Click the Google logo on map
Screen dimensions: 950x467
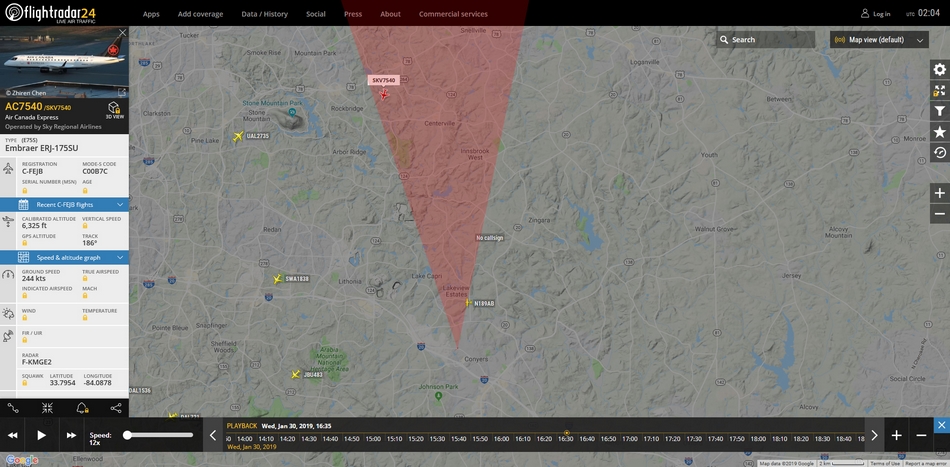tap(22, 460)
